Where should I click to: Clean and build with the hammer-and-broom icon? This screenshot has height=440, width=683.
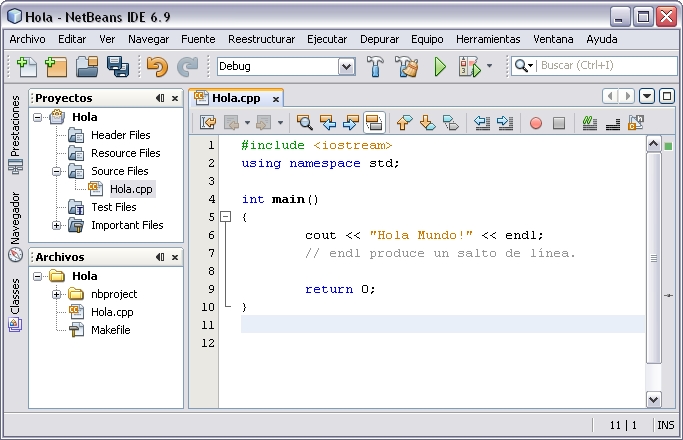407,67
